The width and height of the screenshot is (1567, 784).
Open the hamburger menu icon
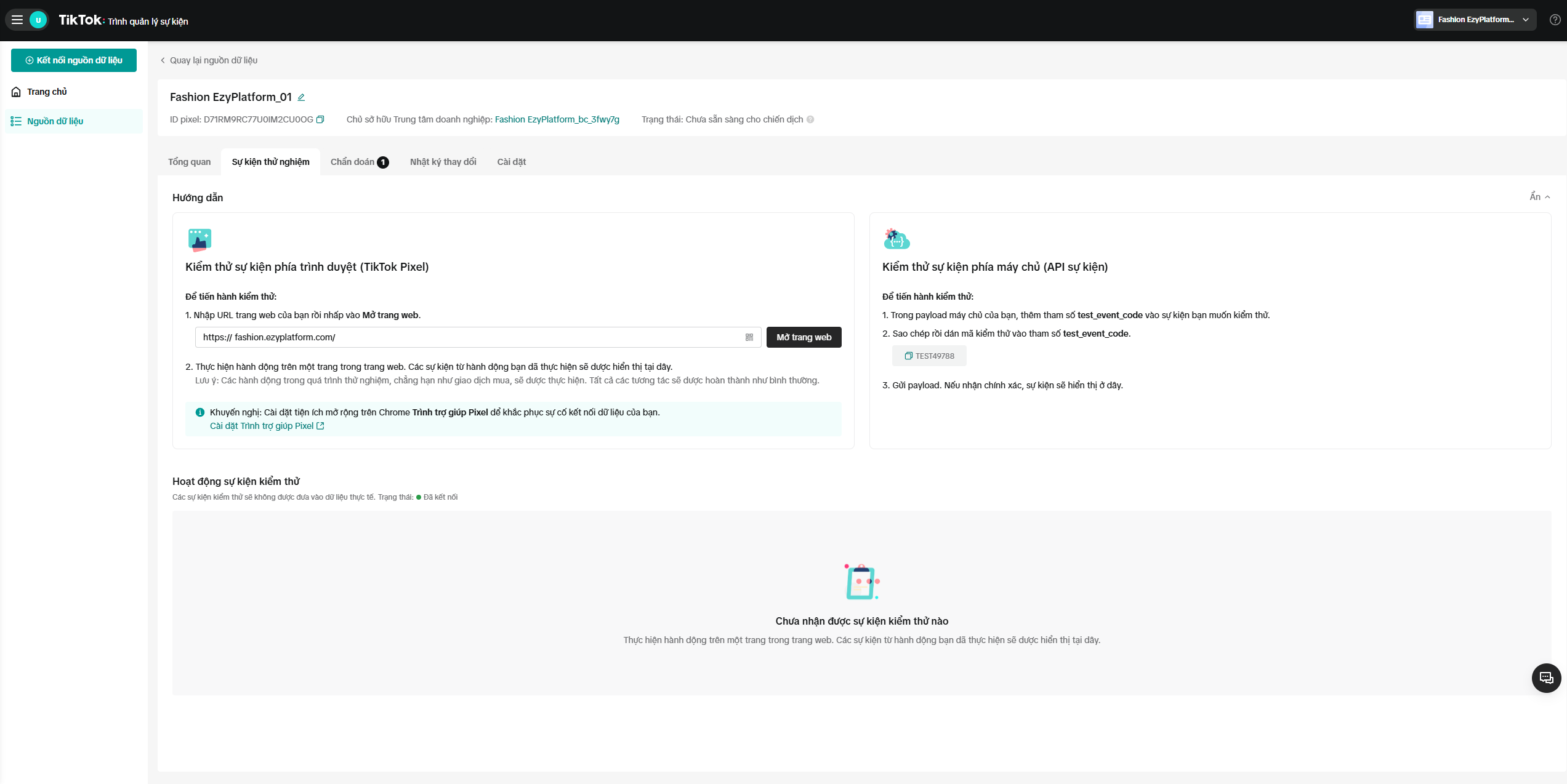(x=17, y=20)
